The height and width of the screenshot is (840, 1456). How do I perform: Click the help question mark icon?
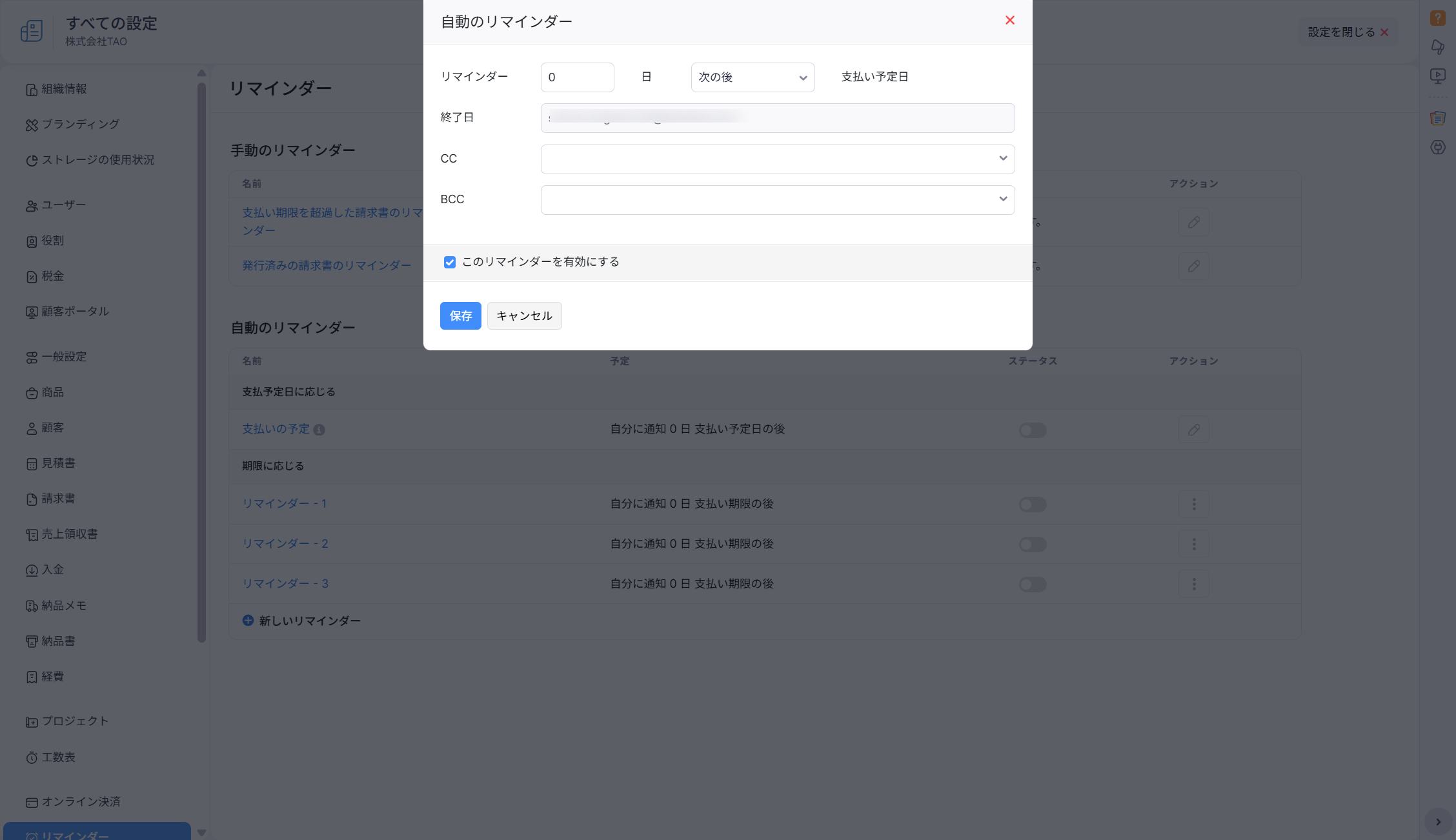pos(1437,18)
